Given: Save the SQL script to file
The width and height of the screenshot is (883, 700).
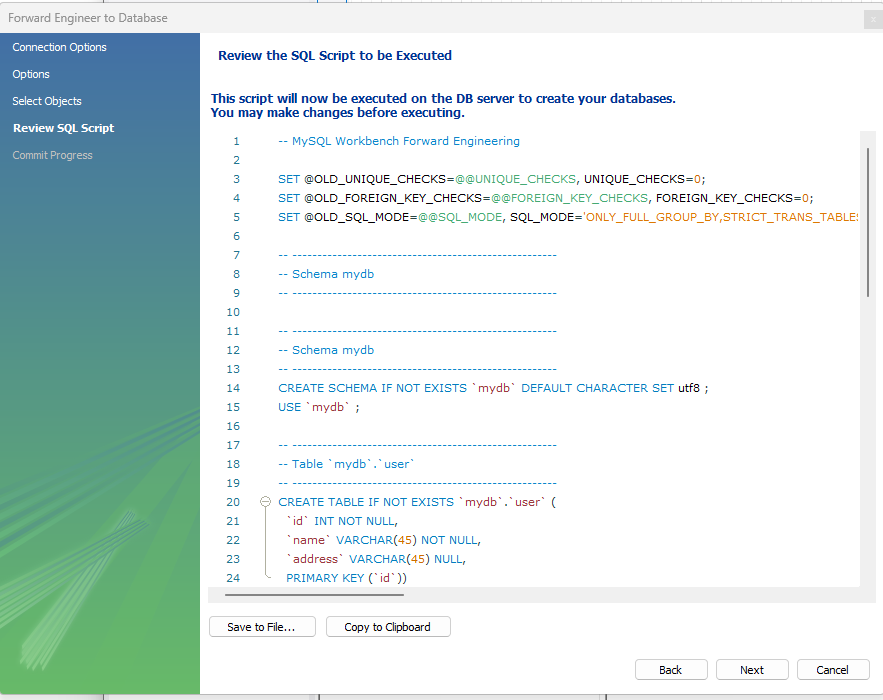Looking at the screenshot, I should pos(262,627).
